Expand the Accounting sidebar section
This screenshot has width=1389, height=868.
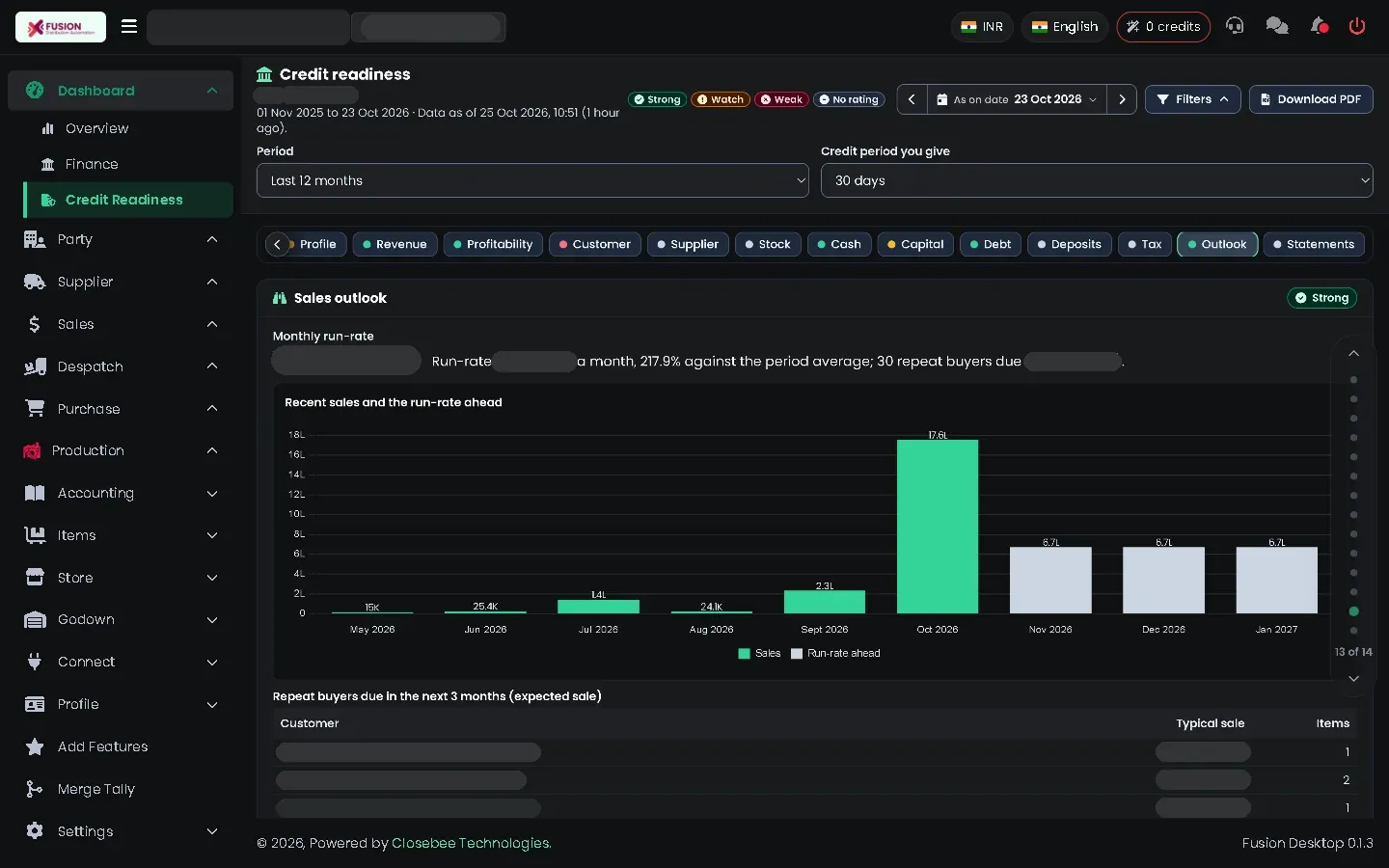[121, 493]
